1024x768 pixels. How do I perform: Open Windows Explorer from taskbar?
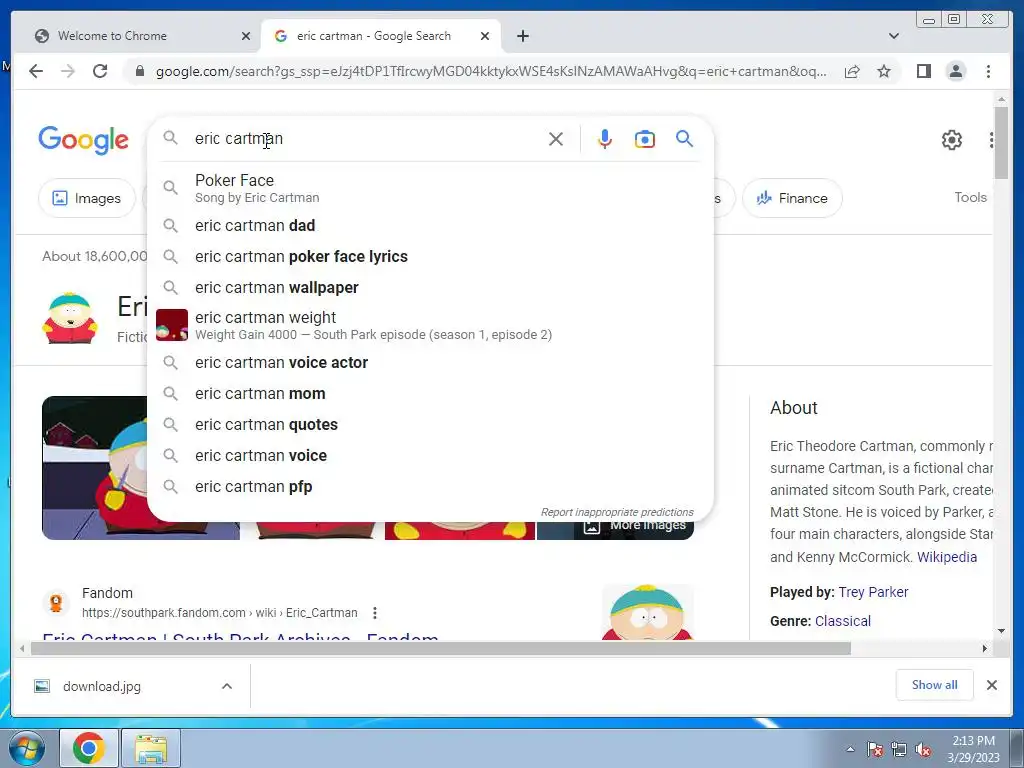click(151, 748)
